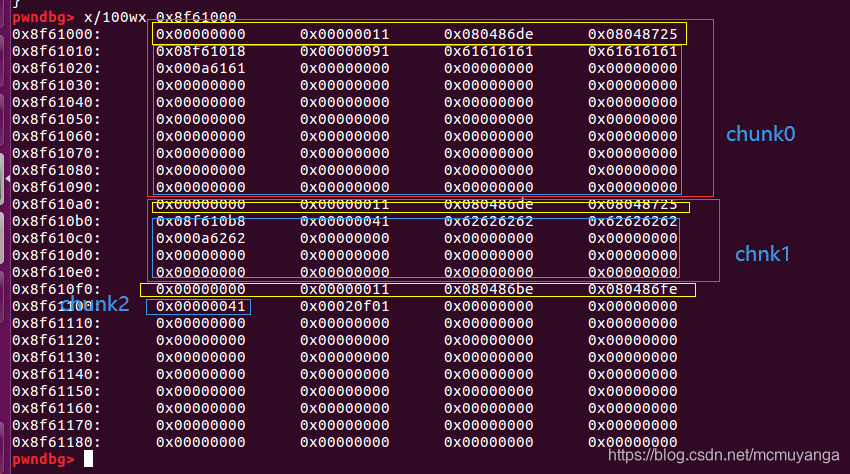Select address label 0x8f610d0:
The width and height of the screenshot is (850, 474).
[56, 255]
